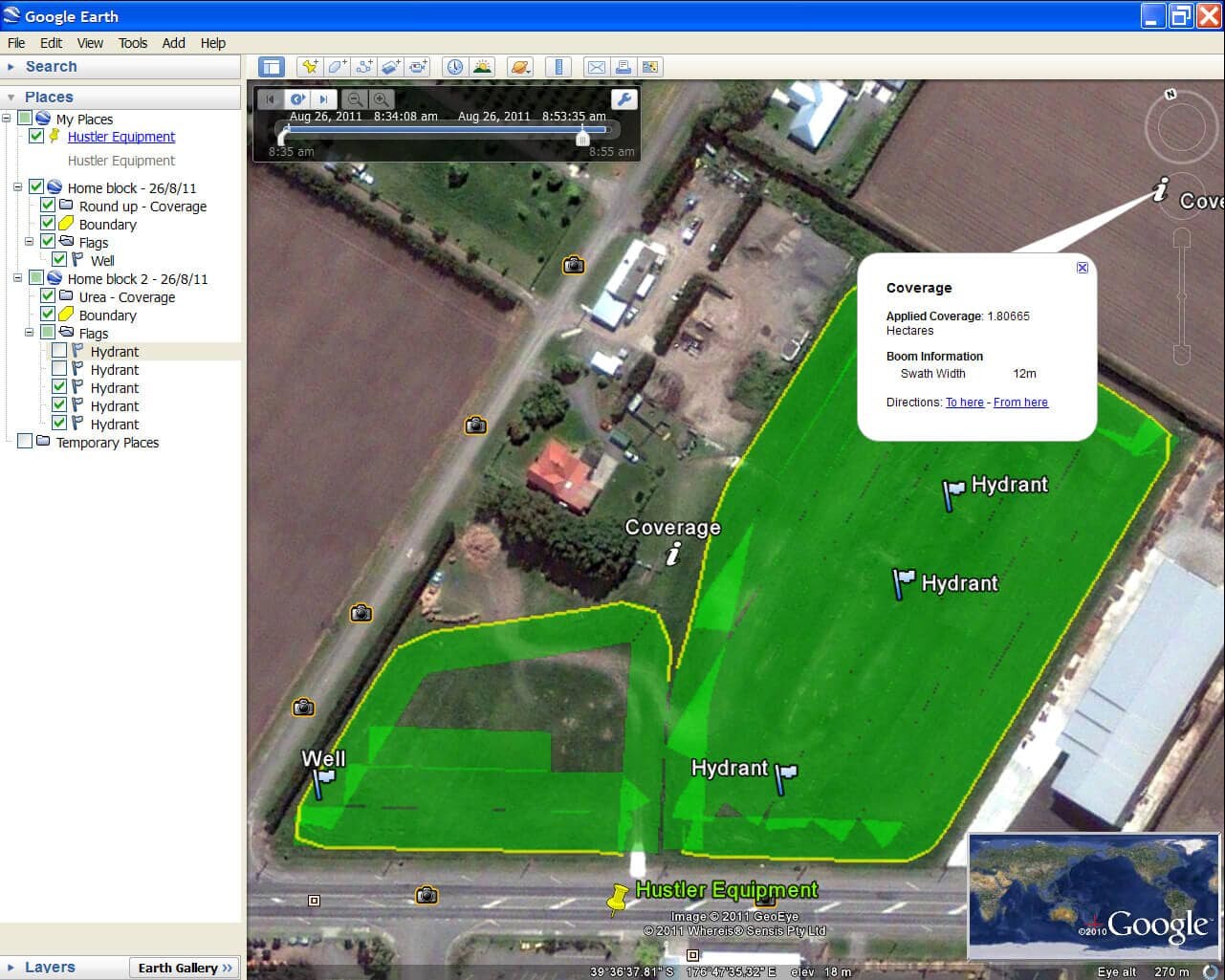
Task: Check the highlighted Hydrant row checkbox
Action: pos(59,351)
